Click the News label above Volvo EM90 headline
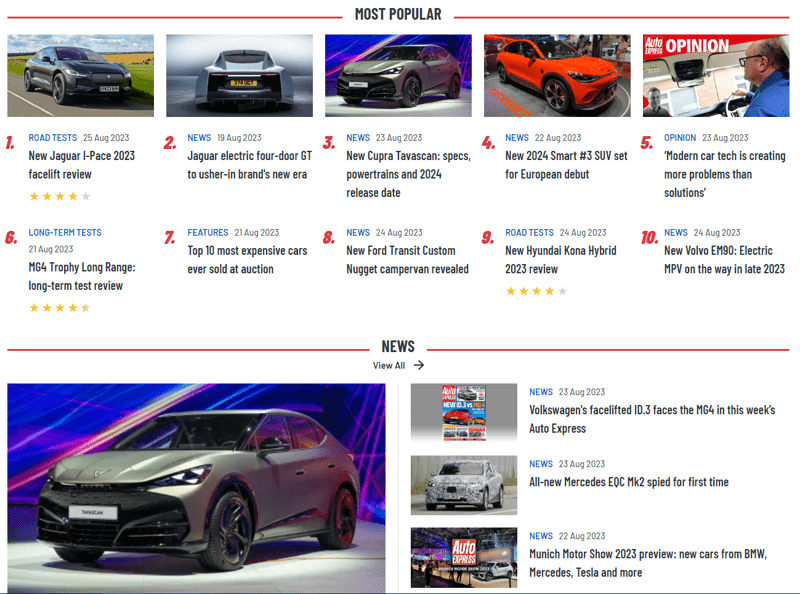Image resolution: width=800 pixels, height=594 pixels. pyautogui.click(x=676, y=232)
